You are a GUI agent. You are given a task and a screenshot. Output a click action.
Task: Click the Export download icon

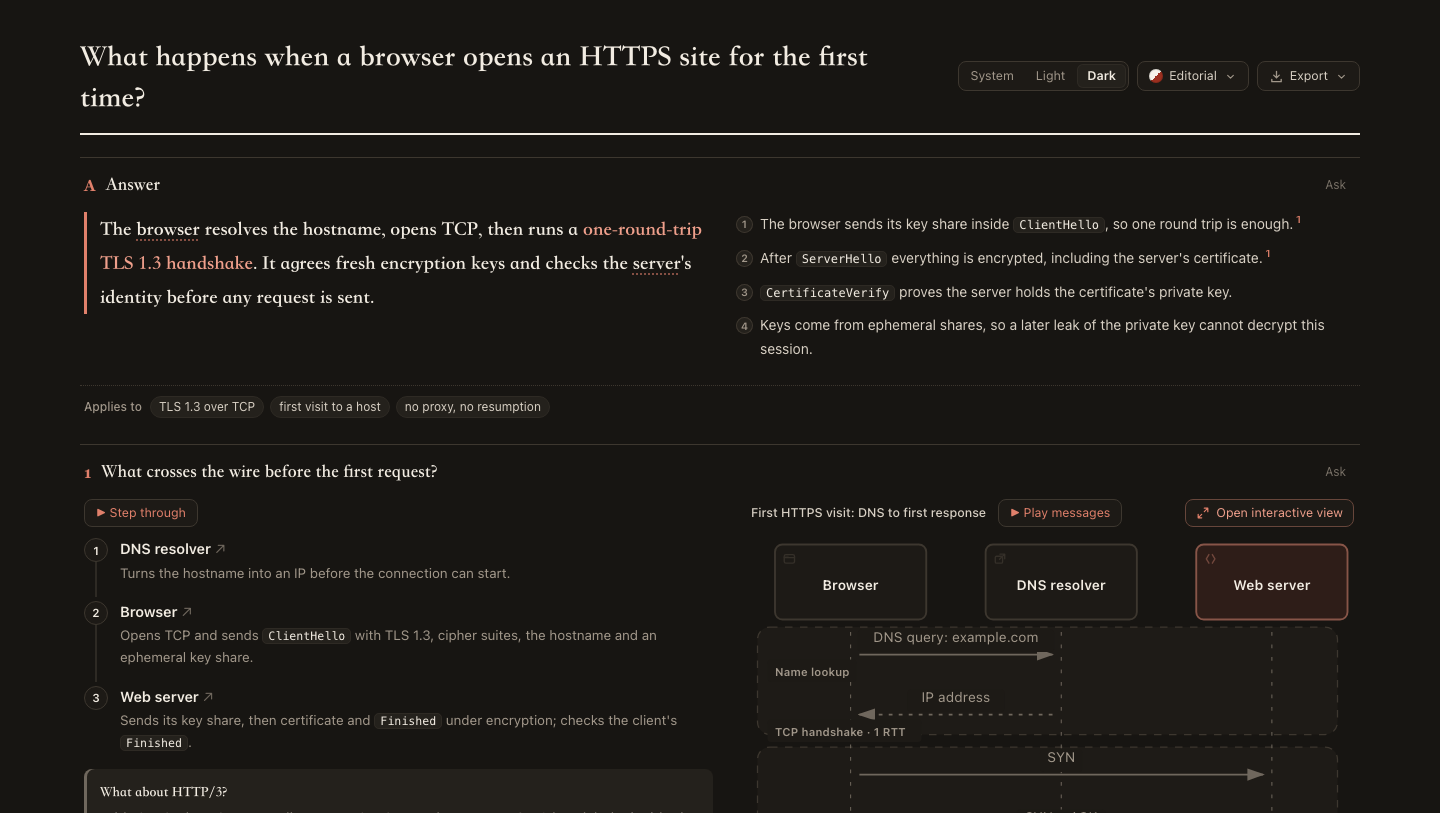tap(1276, 76)
